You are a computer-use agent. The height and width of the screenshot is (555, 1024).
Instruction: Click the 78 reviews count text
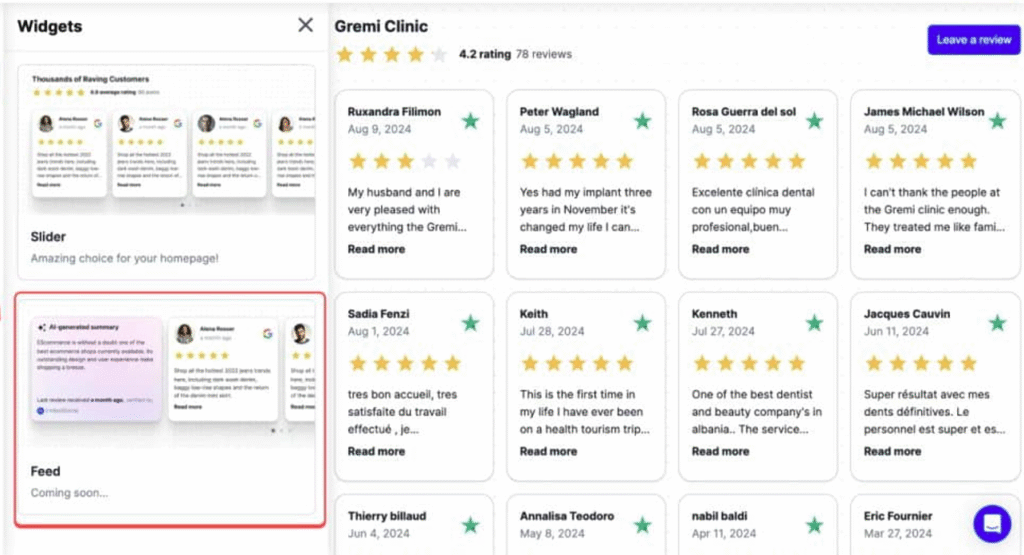(x=543, y=54)
